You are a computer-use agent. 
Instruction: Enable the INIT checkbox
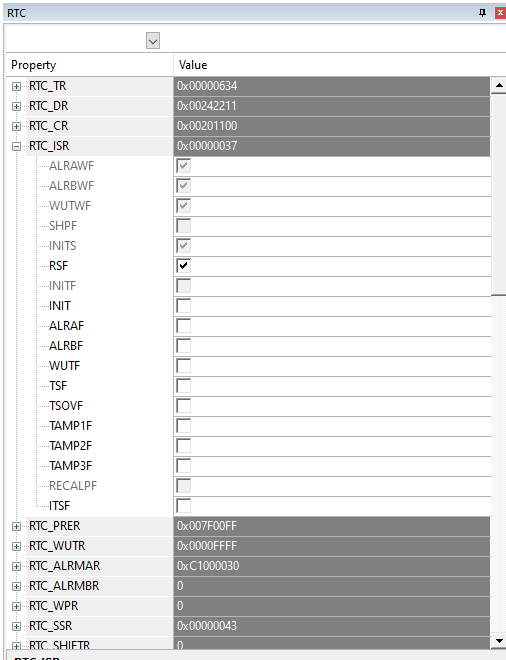[184, 306]
